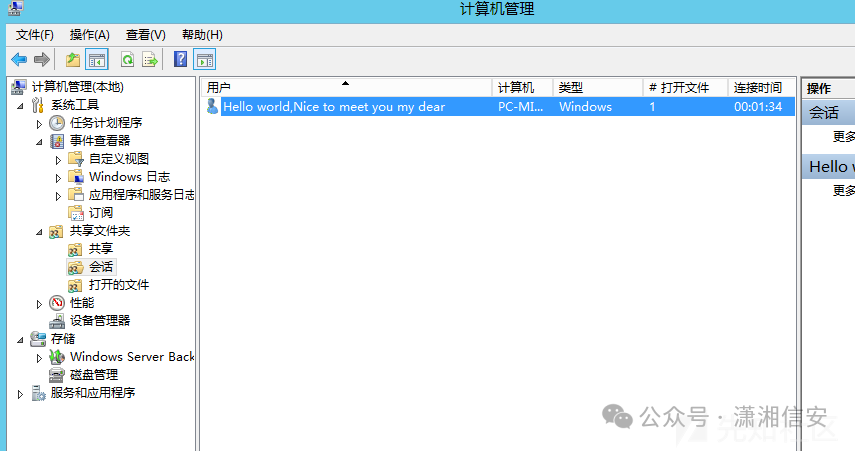Click the Back arrow in the toolbar
Screen dimensions: 855x451
point(19,60)
